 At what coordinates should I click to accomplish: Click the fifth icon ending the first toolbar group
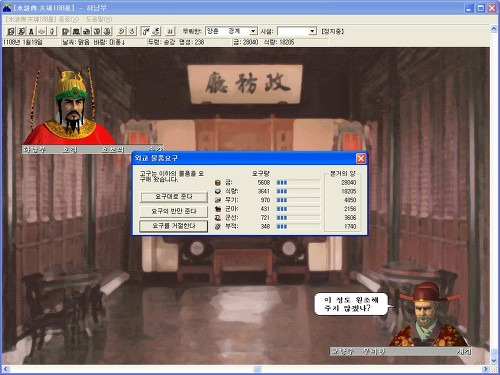point(52,31)
